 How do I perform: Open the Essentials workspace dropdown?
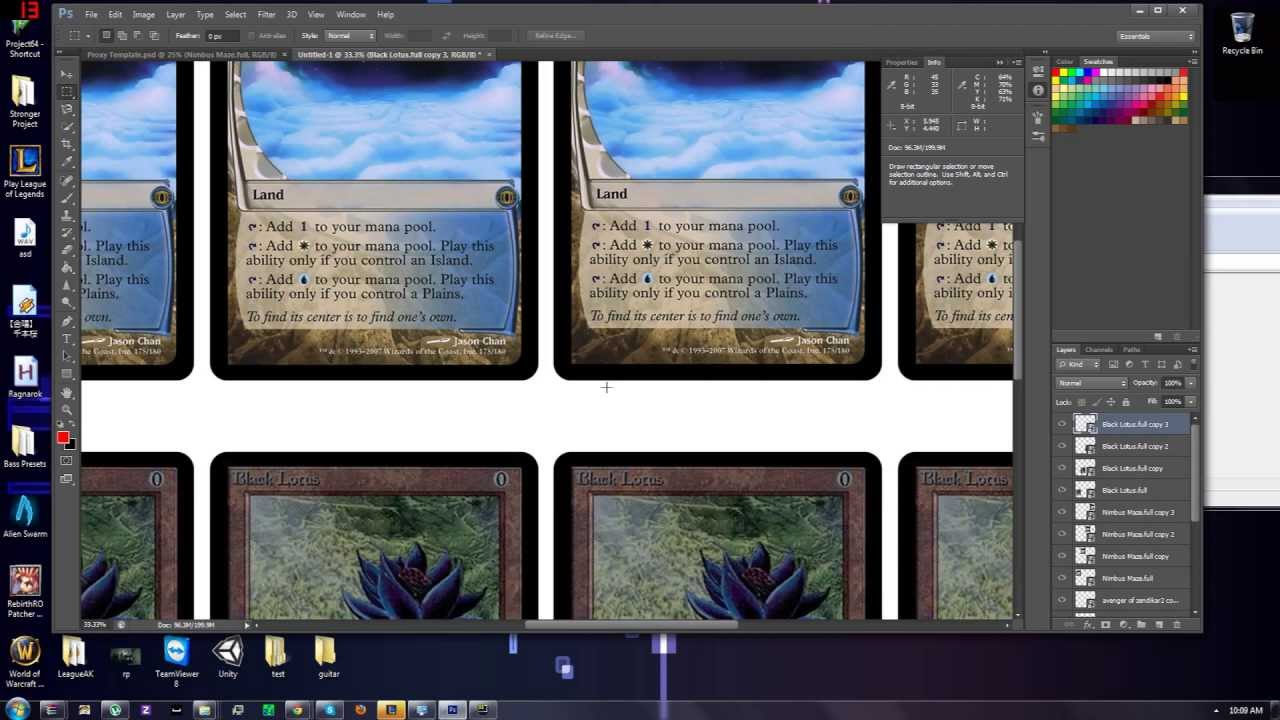pyautogui.click(x=1156, y=36)
